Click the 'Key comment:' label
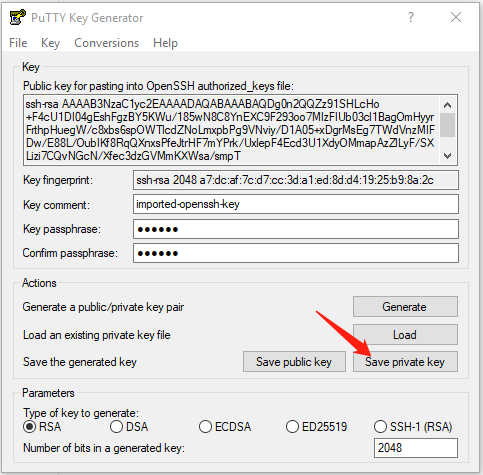Viewport: 483px width, 475px height. click(x=56, y=205)
